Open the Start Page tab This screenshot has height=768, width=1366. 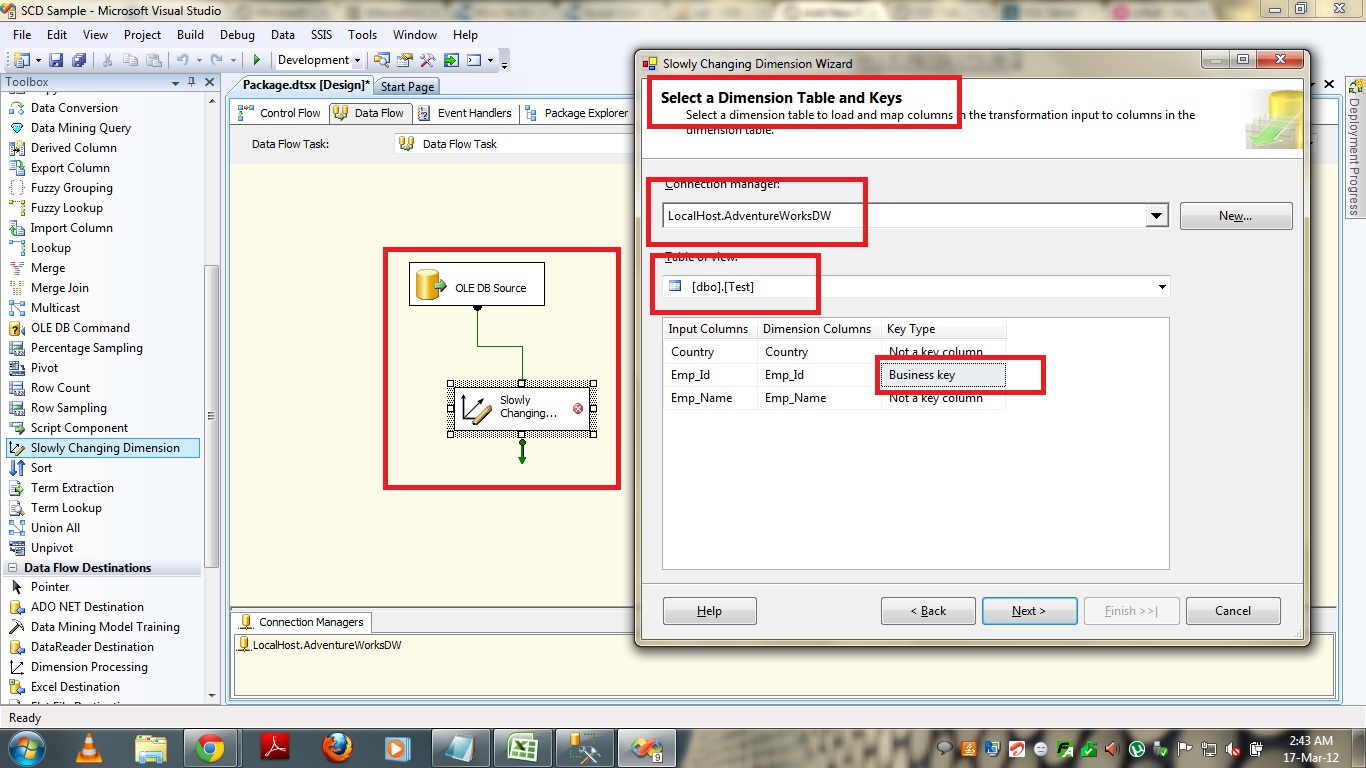pos(407,87)
